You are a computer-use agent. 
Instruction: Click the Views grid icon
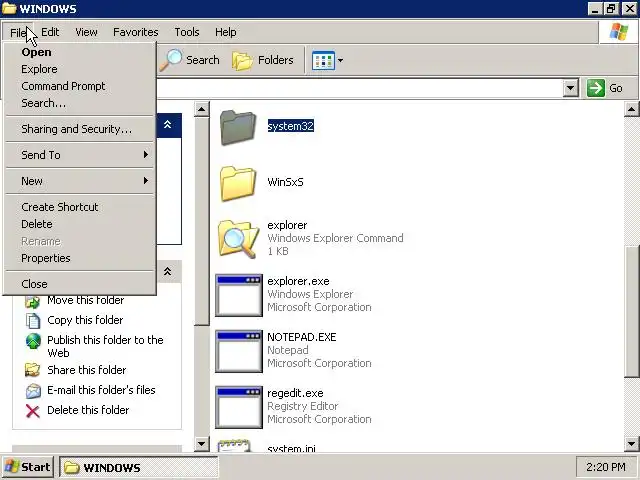(x=323, y=60)
